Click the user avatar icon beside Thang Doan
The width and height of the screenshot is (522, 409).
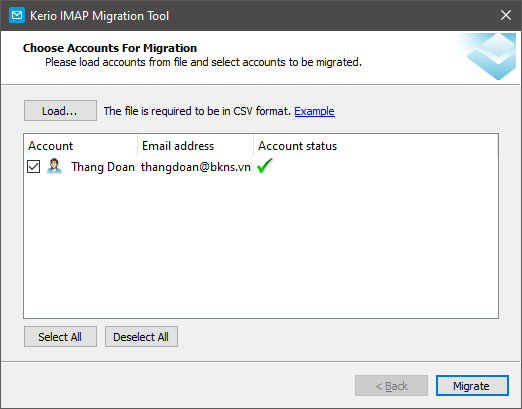[54, 166]
